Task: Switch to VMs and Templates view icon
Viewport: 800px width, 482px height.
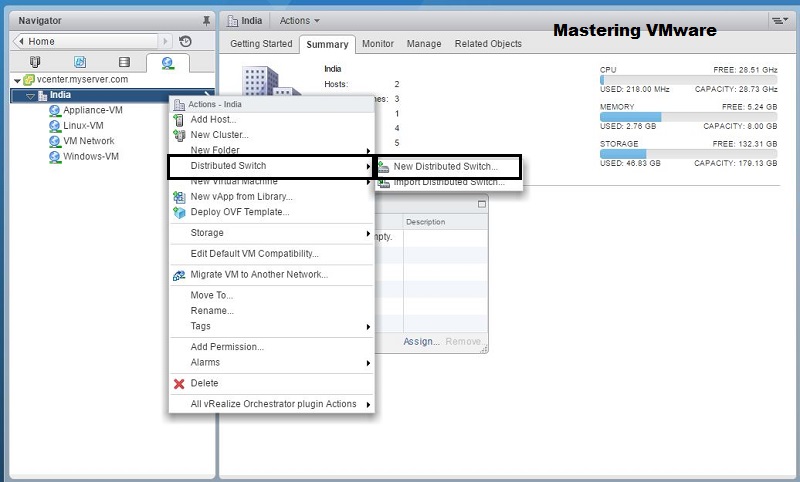Action: 80,62
